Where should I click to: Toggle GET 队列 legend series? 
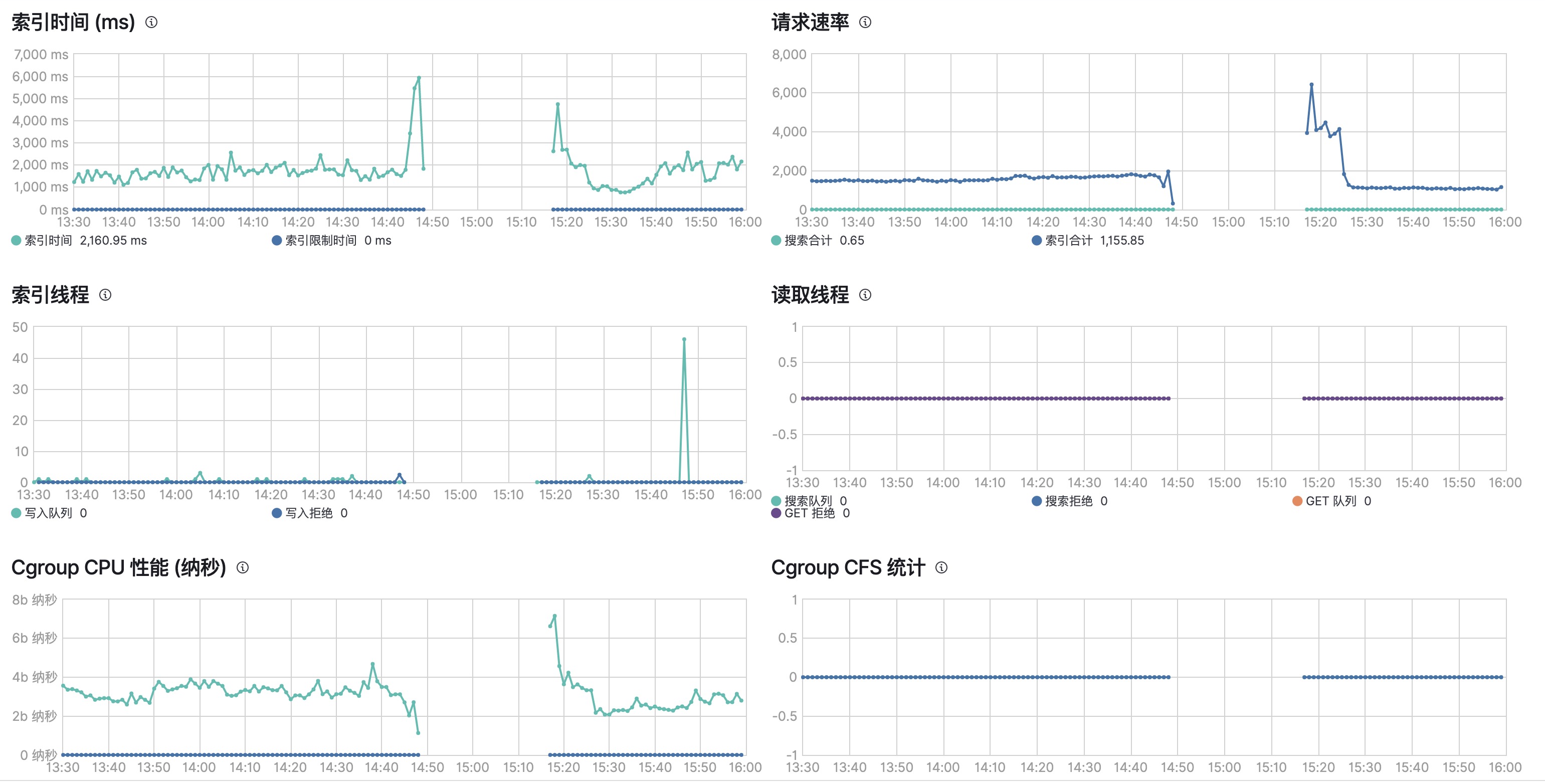point(1331,501)
